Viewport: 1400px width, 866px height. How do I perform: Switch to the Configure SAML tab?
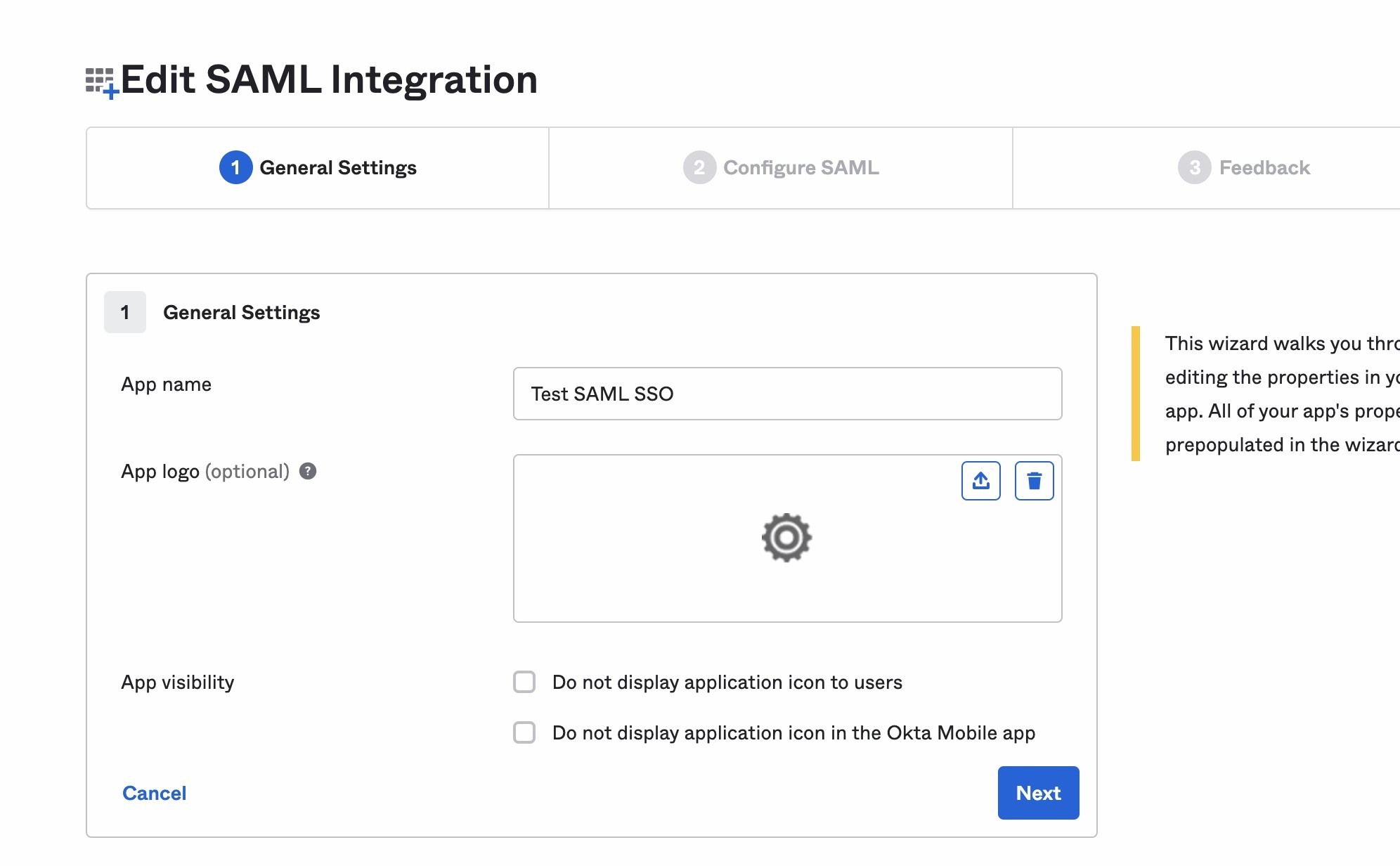(x=801, y=168)
